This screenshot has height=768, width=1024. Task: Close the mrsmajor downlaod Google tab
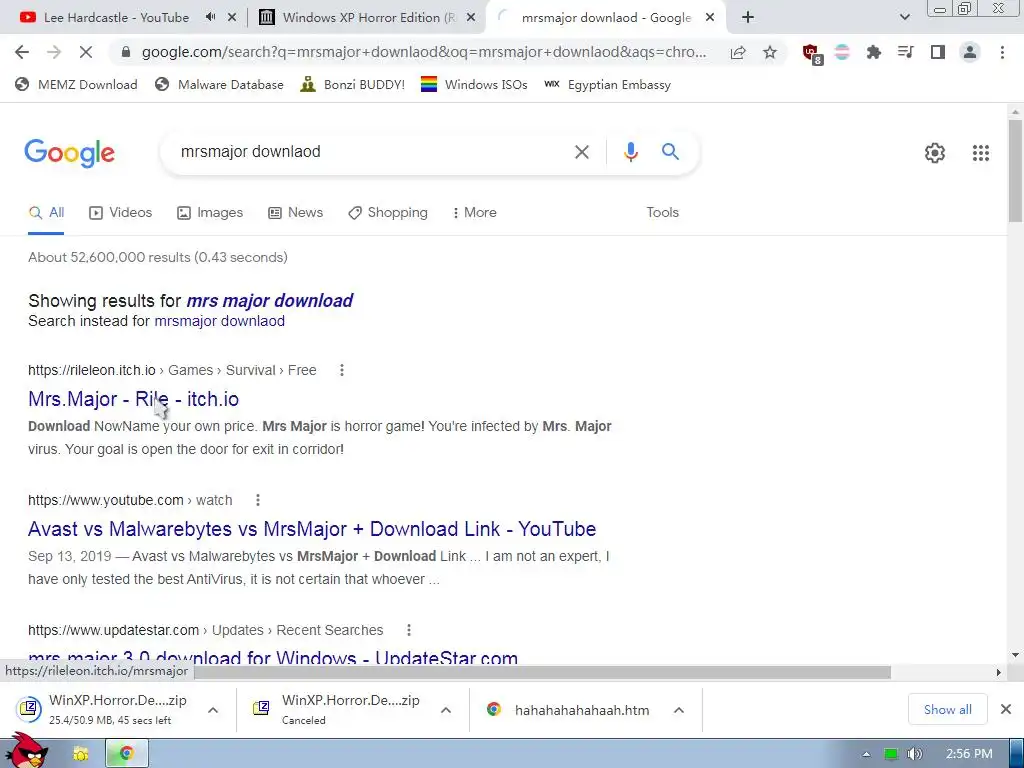[x=710, y=18]
